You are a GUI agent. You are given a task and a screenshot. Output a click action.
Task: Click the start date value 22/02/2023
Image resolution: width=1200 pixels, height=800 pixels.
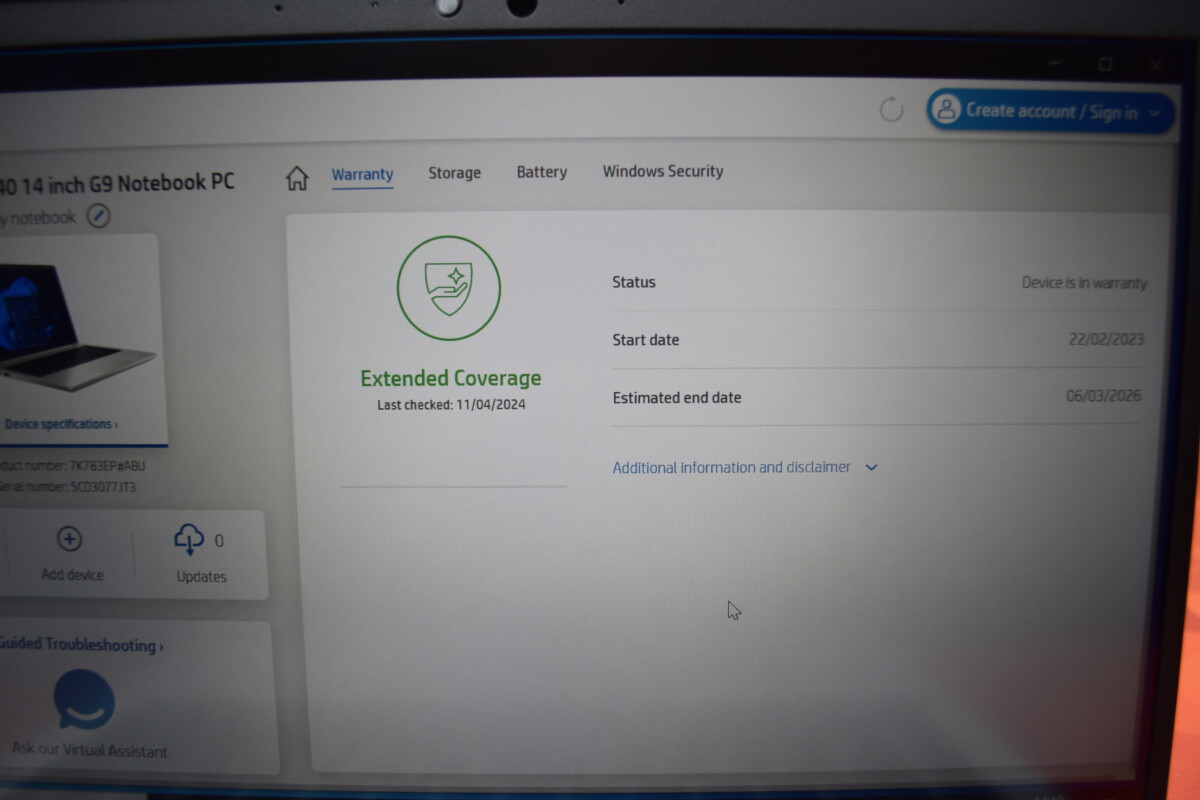[1106, 339]
